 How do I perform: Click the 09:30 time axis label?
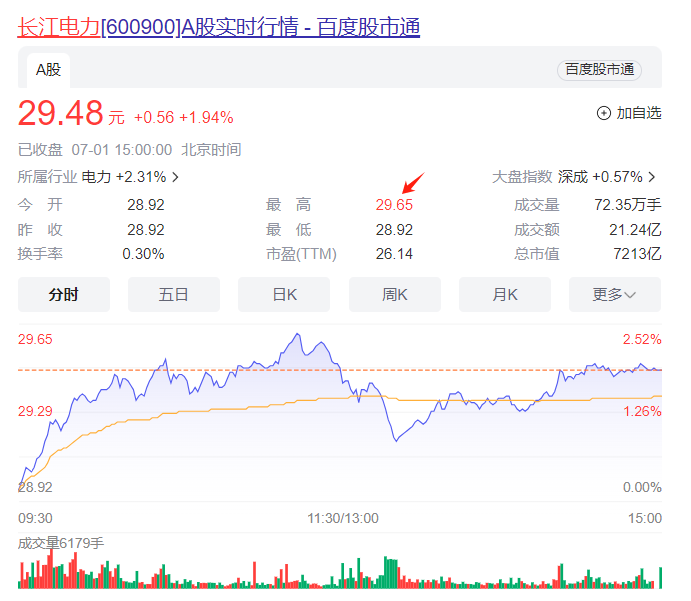click(35, 518)
